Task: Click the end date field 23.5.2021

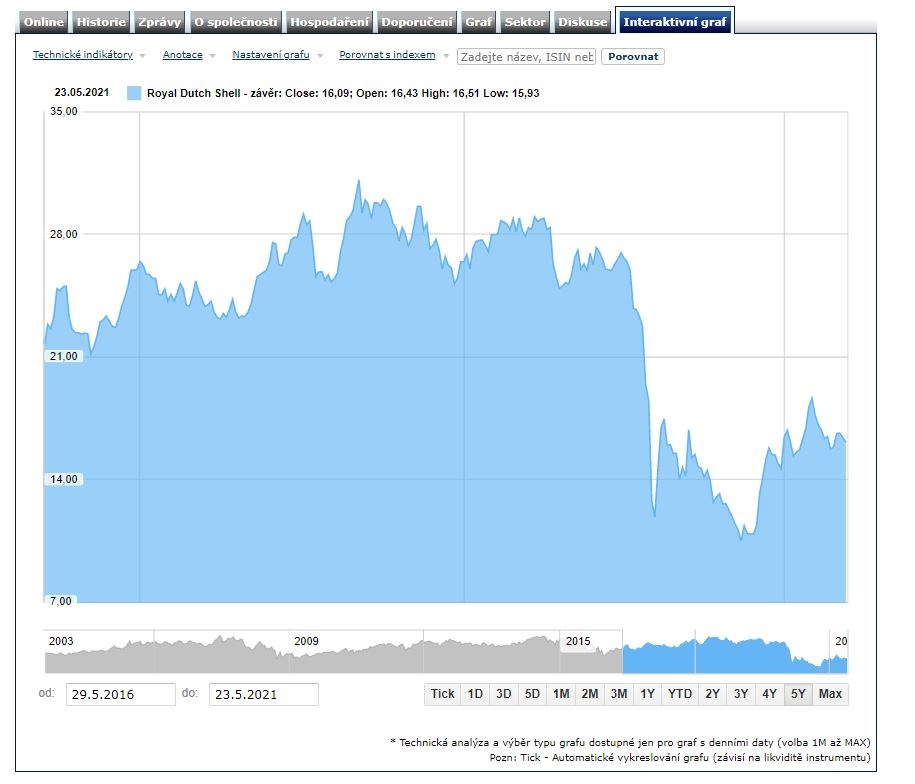Action: pos(263,694)
